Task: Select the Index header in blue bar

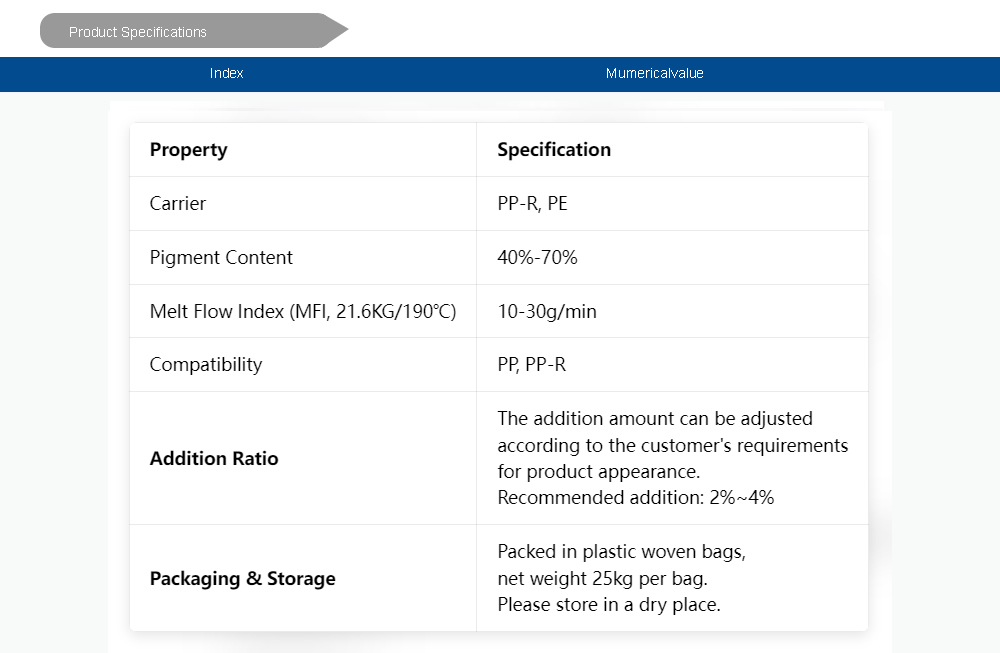Action: [227, 73]
